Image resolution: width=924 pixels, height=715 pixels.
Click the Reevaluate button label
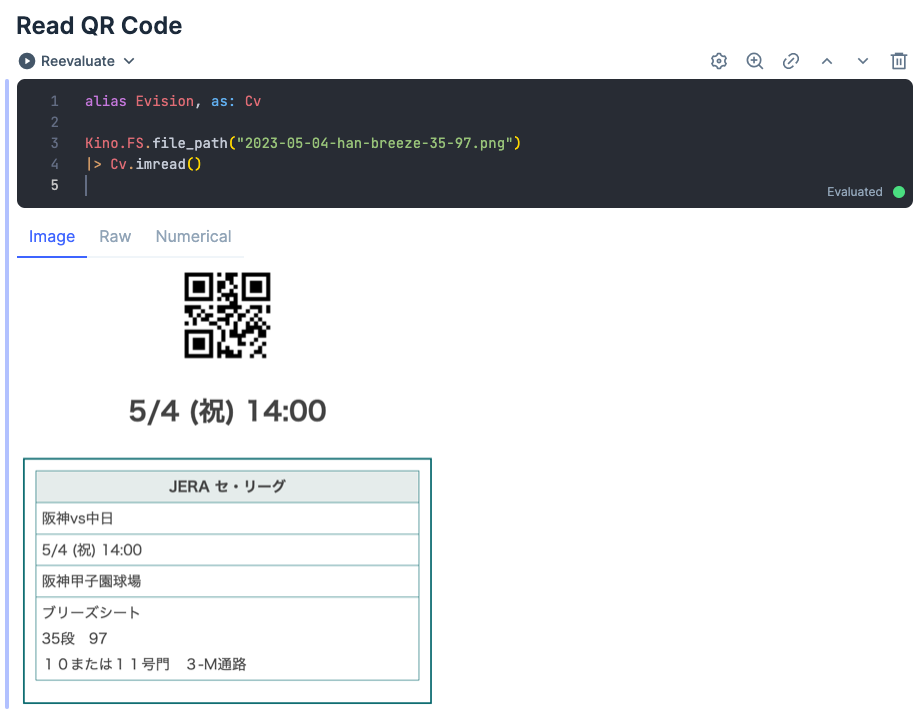click(x=78, y=61)
